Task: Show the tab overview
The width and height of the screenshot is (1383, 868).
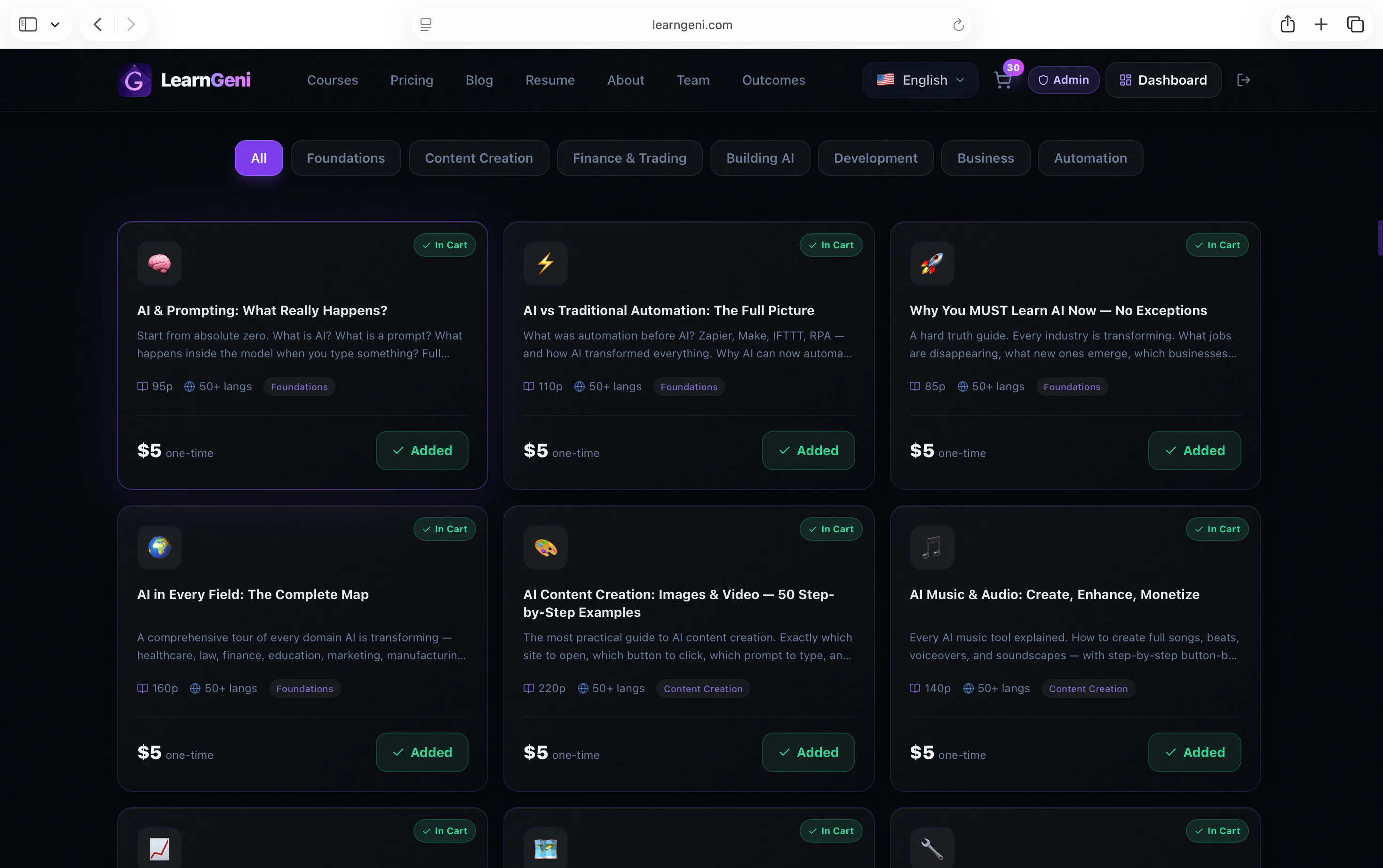Action: pos(1355,24)
